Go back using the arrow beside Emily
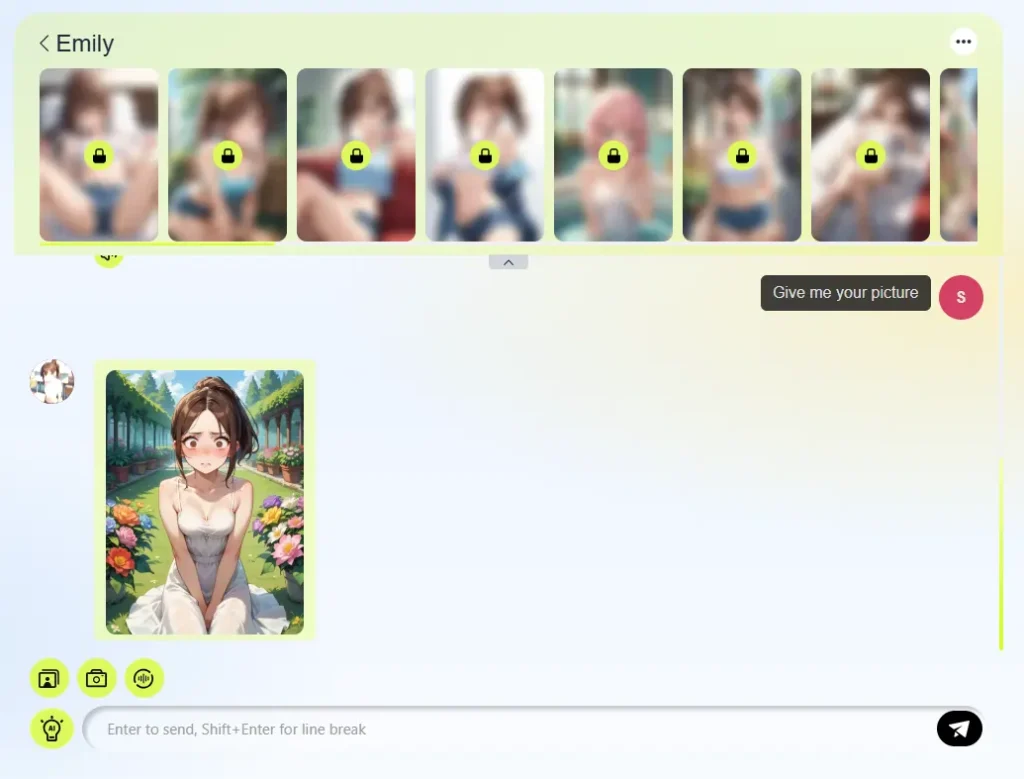1024x779 pixels. click(x=44, y=43)
